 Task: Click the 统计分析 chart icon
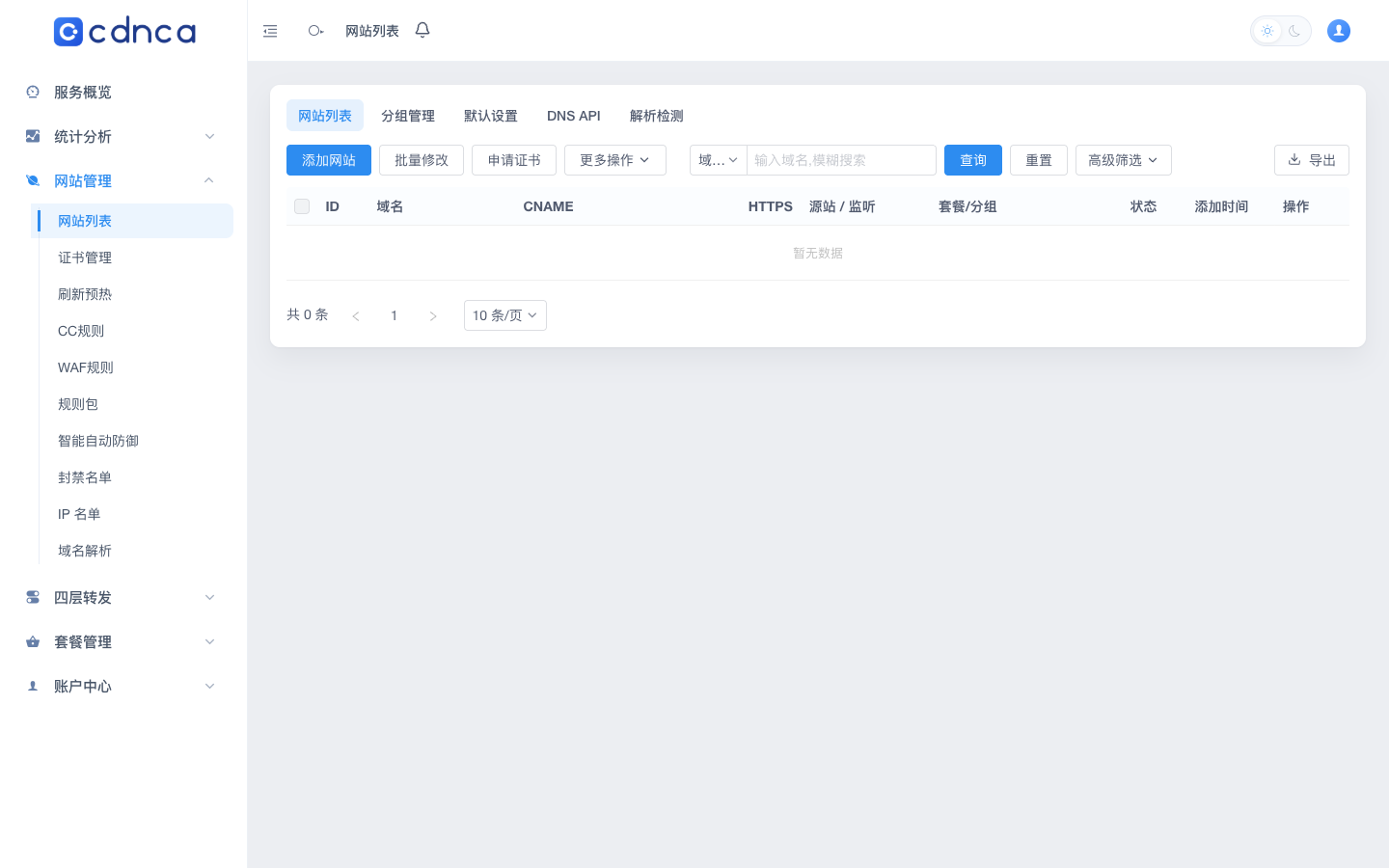pyautogui.click(x=33, y=136)
